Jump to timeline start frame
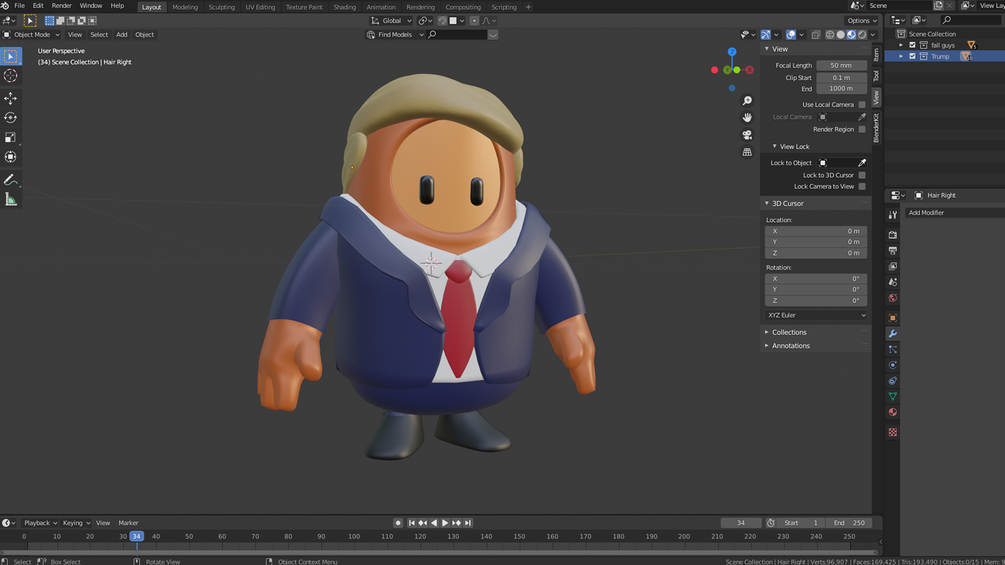The image size is (1005, 565). [x=411, y=523]
